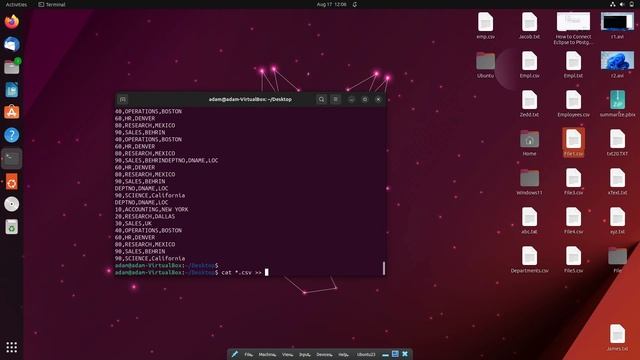Screen dimensions: 640x360
Task: Open Software Updater from the dock
Action: pos(11,182)
